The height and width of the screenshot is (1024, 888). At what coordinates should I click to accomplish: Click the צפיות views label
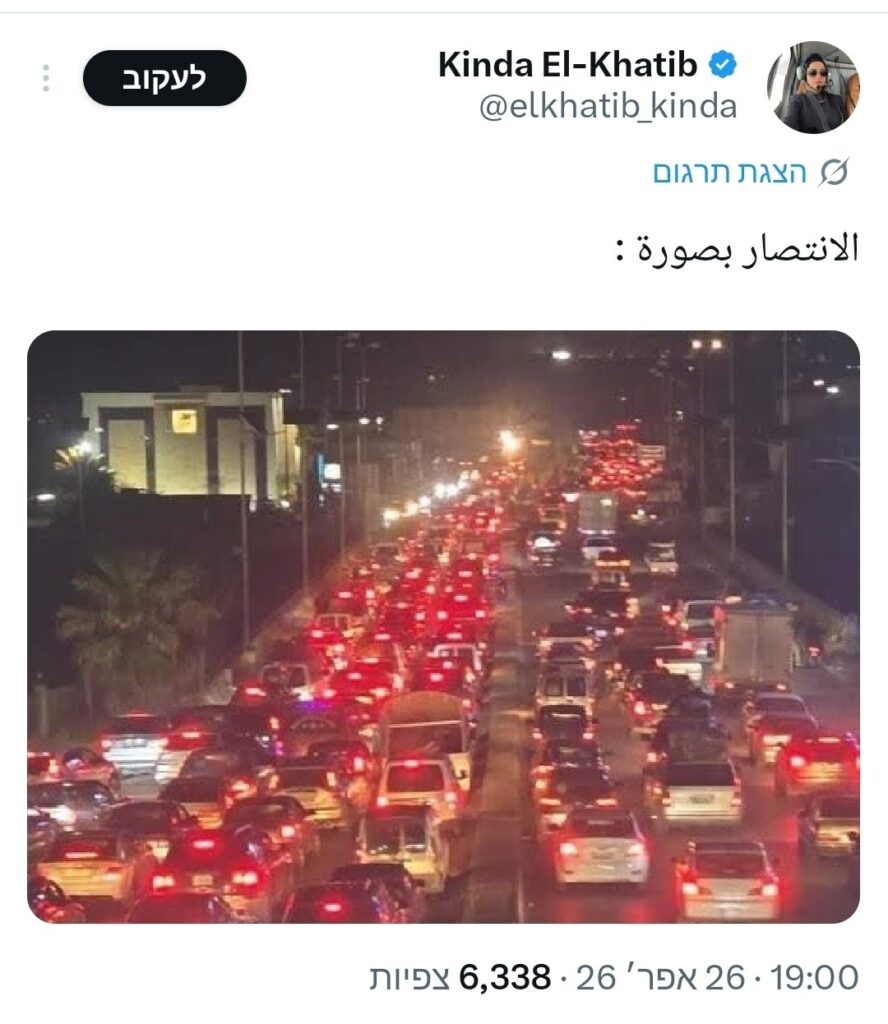click(409, 978)
